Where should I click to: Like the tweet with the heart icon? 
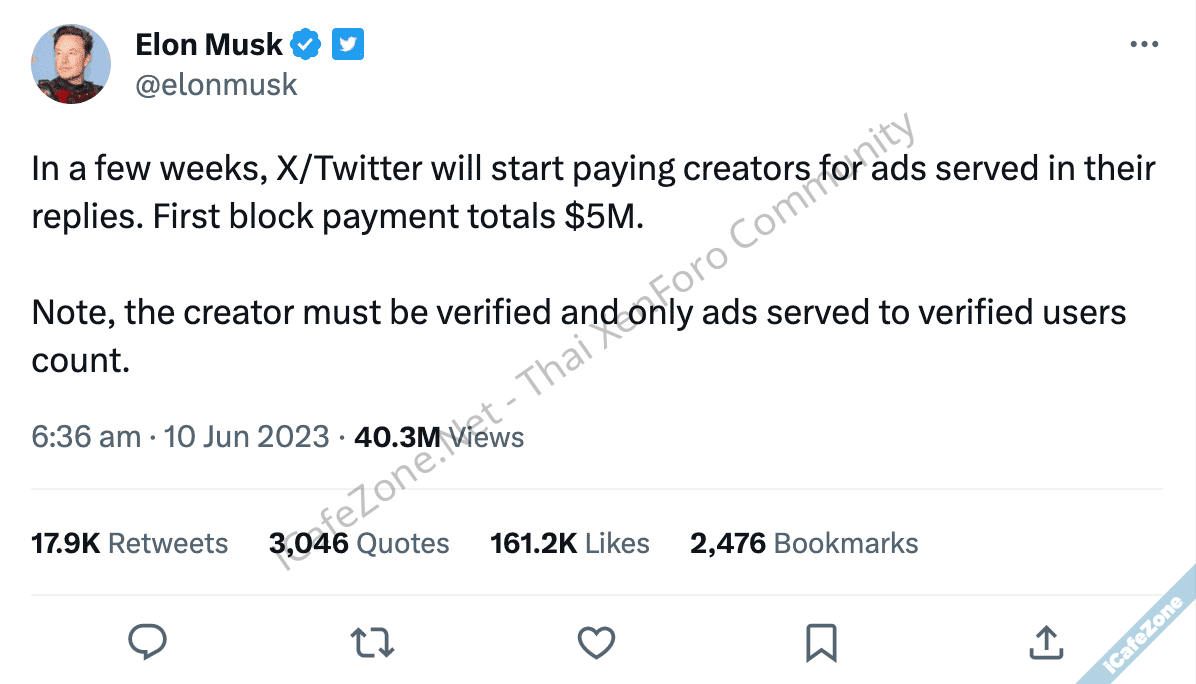(597, 641)
